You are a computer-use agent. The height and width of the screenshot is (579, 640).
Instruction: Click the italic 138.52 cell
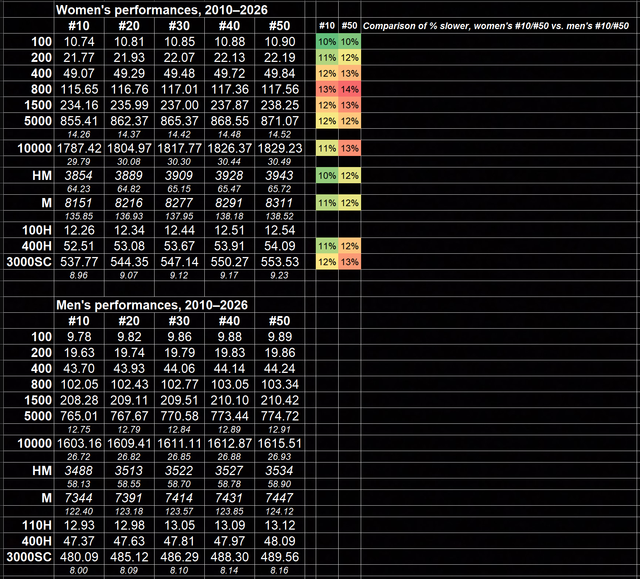[x=280, y=216]
